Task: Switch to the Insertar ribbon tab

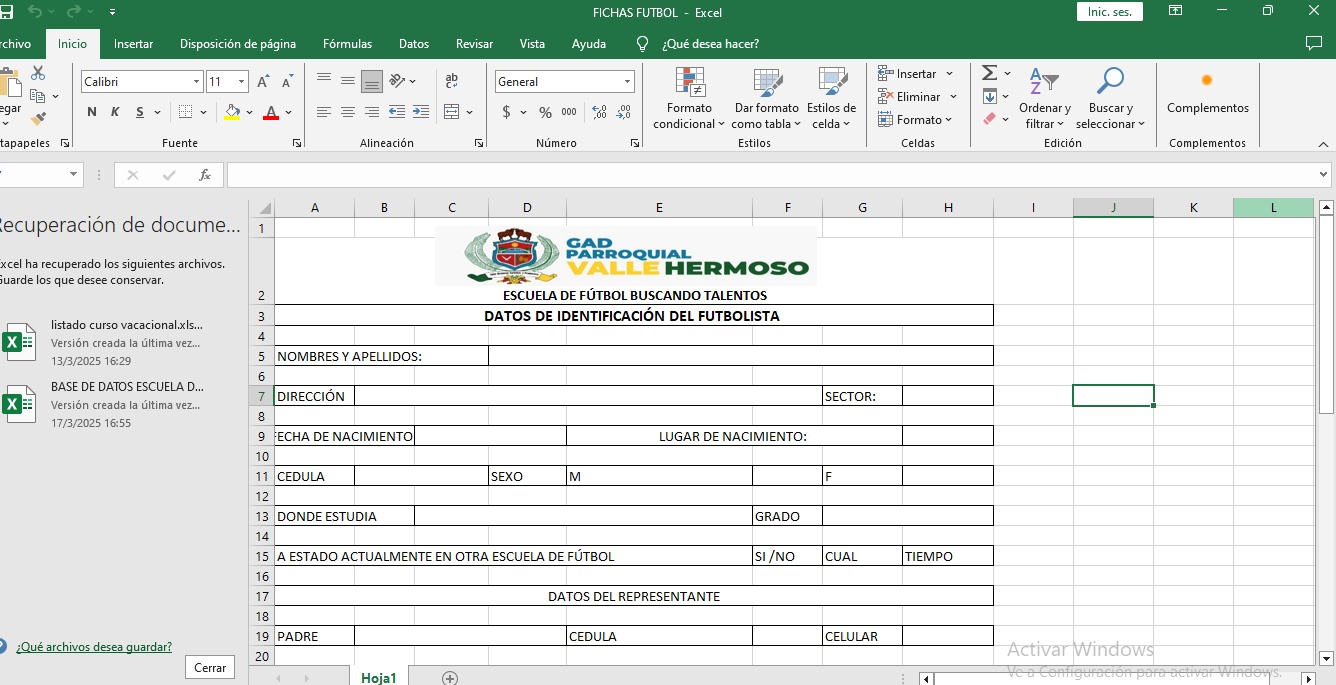Action: tap(133, 44)
